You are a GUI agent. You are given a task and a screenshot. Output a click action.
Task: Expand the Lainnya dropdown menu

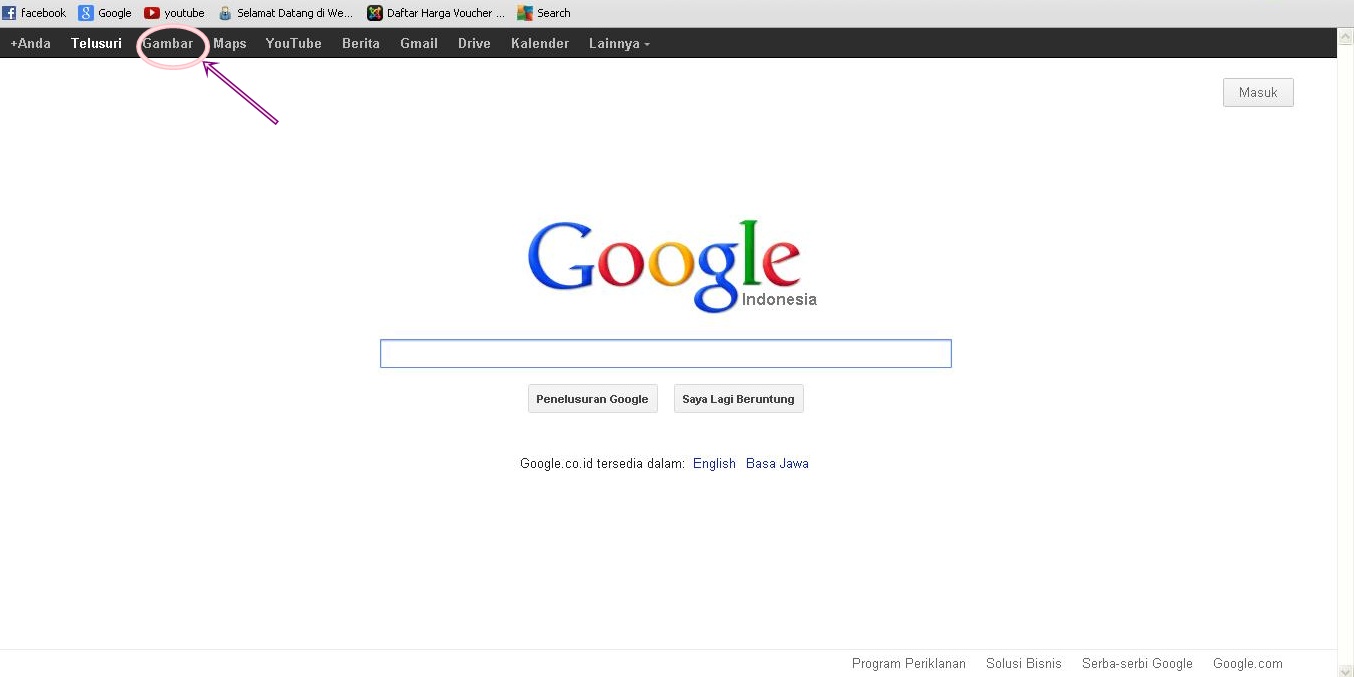(x=619, y=43)
